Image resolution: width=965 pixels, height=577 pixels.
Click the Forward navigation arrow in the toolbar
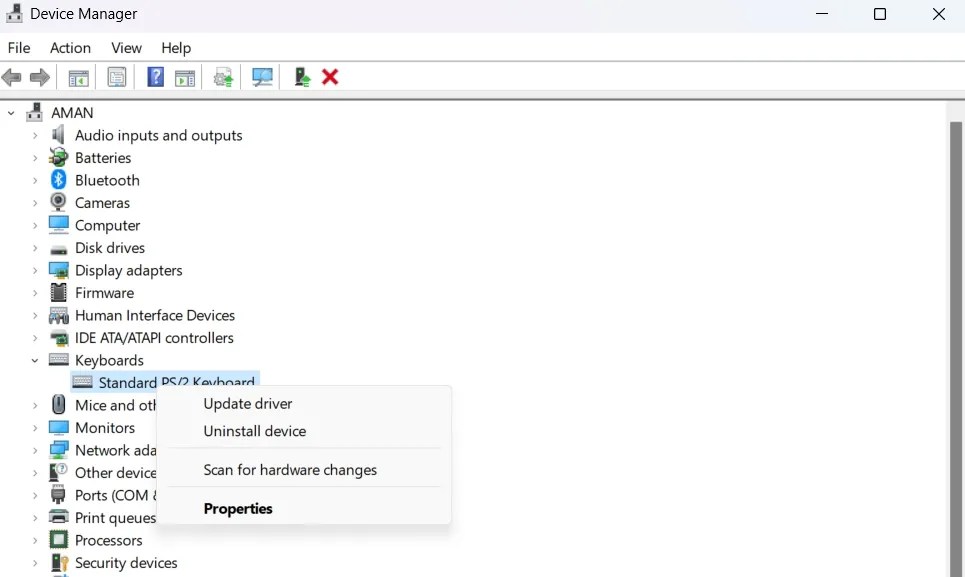(x=39, y=77)
